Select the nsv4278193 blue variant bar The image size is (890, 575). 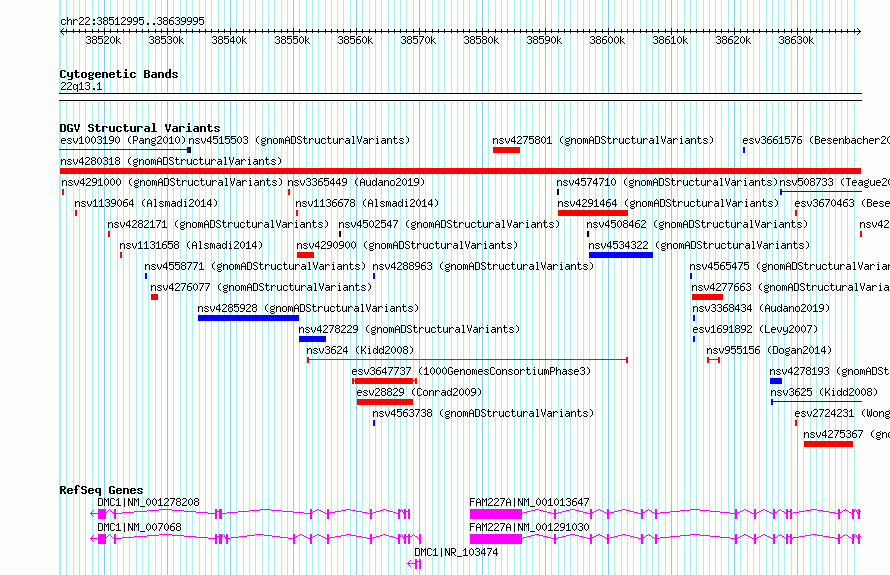776,381
